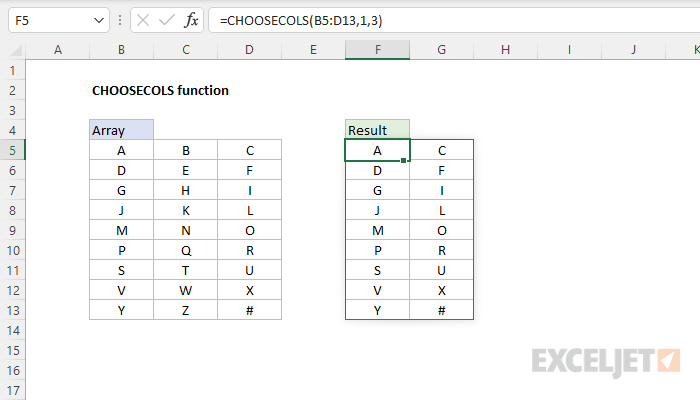The image size is (700, 400).
Task: Select cell C6 containing E
Action: 186,171
